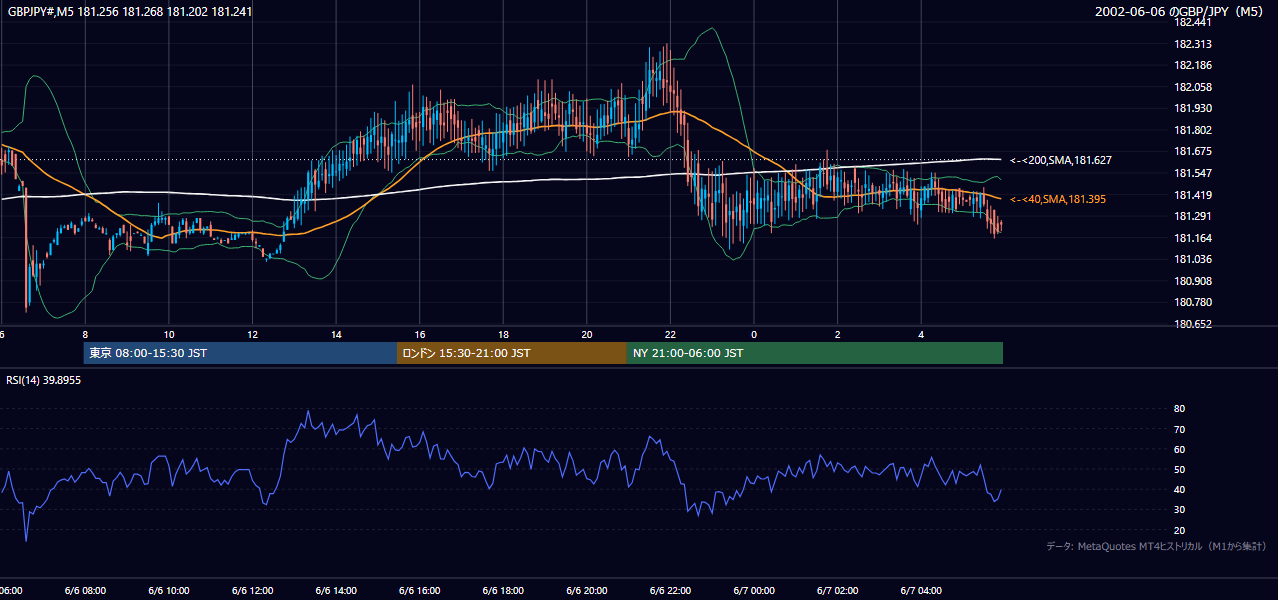Click the 182.186 price axis label
Screen dimensions: 1278x600
coord(1192,65)
